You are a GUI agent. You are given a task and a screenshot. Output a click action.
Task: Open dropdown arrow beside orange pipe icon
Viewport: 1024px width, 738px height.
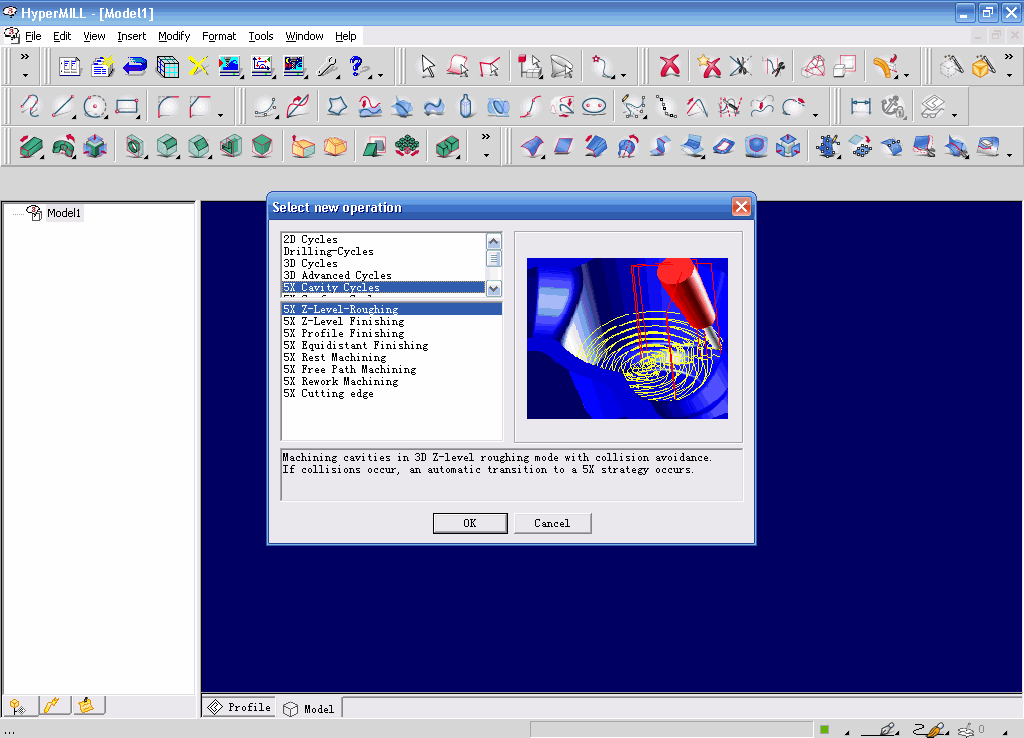pos(906,76)
